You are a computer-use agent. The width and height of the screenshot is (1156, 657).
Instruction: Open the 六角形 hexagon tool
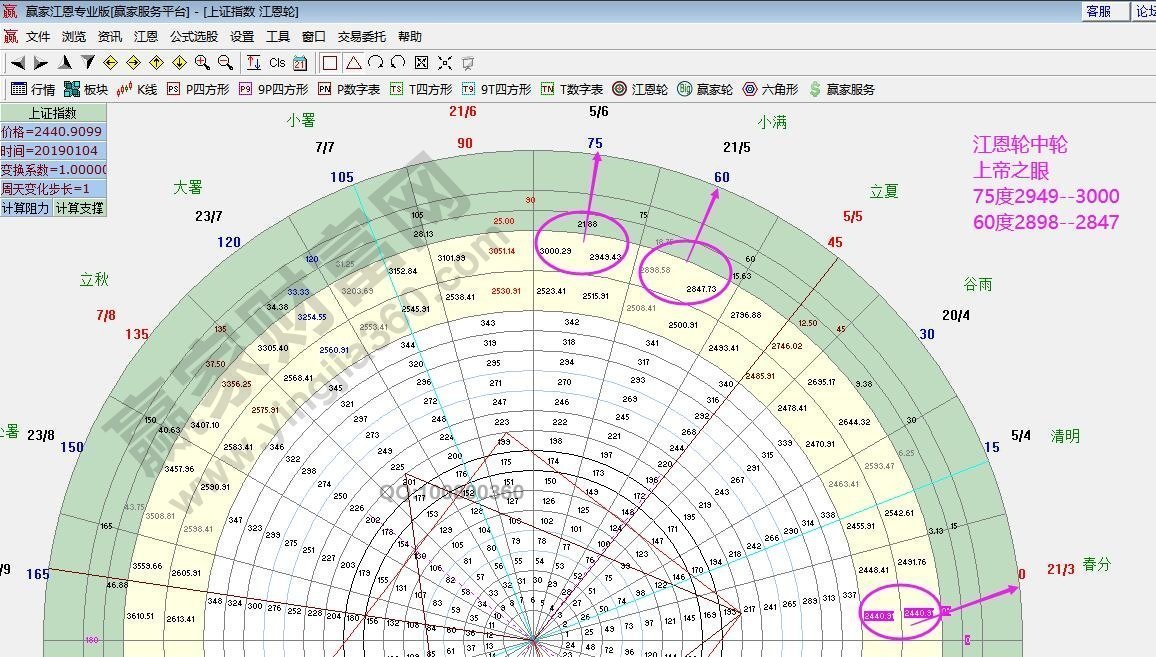(770, 89)
